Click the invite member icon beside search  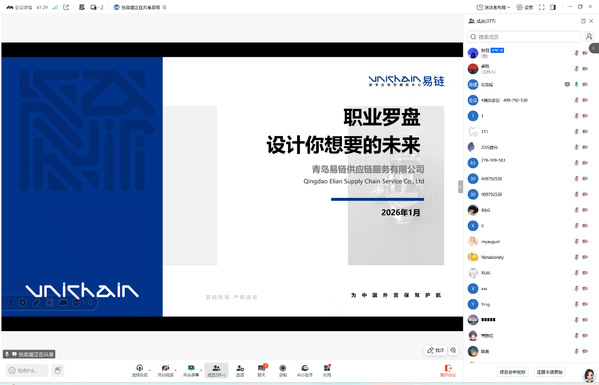tap(589, 37)
